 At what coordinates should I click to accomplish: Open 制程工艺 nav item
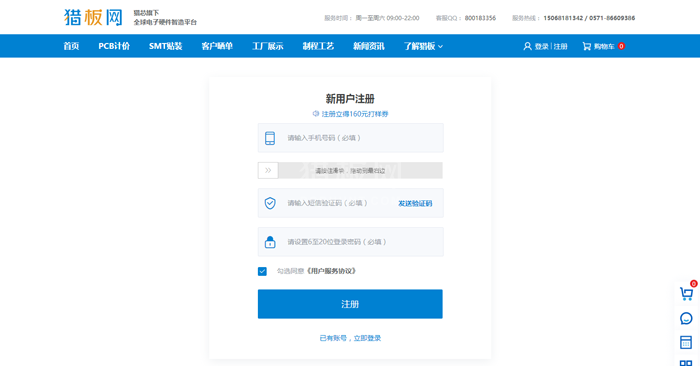(318, 46)
